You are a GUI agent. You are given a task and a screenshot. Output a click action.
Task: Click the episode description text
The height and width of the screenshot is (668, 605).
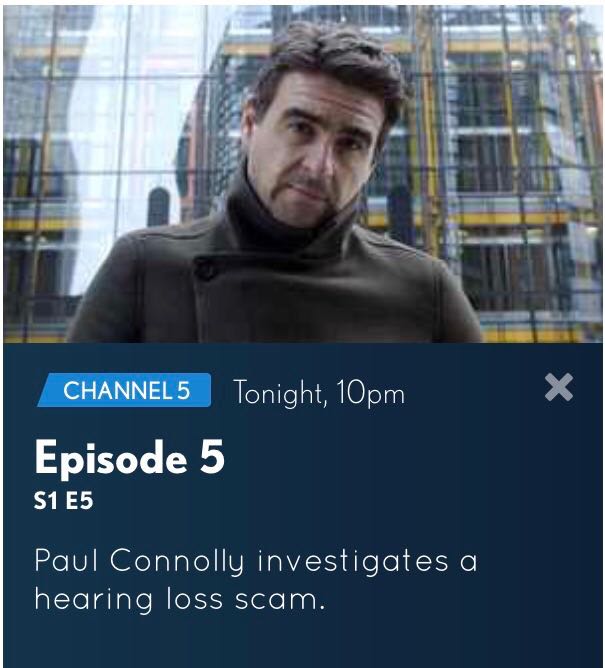[256, 579]
